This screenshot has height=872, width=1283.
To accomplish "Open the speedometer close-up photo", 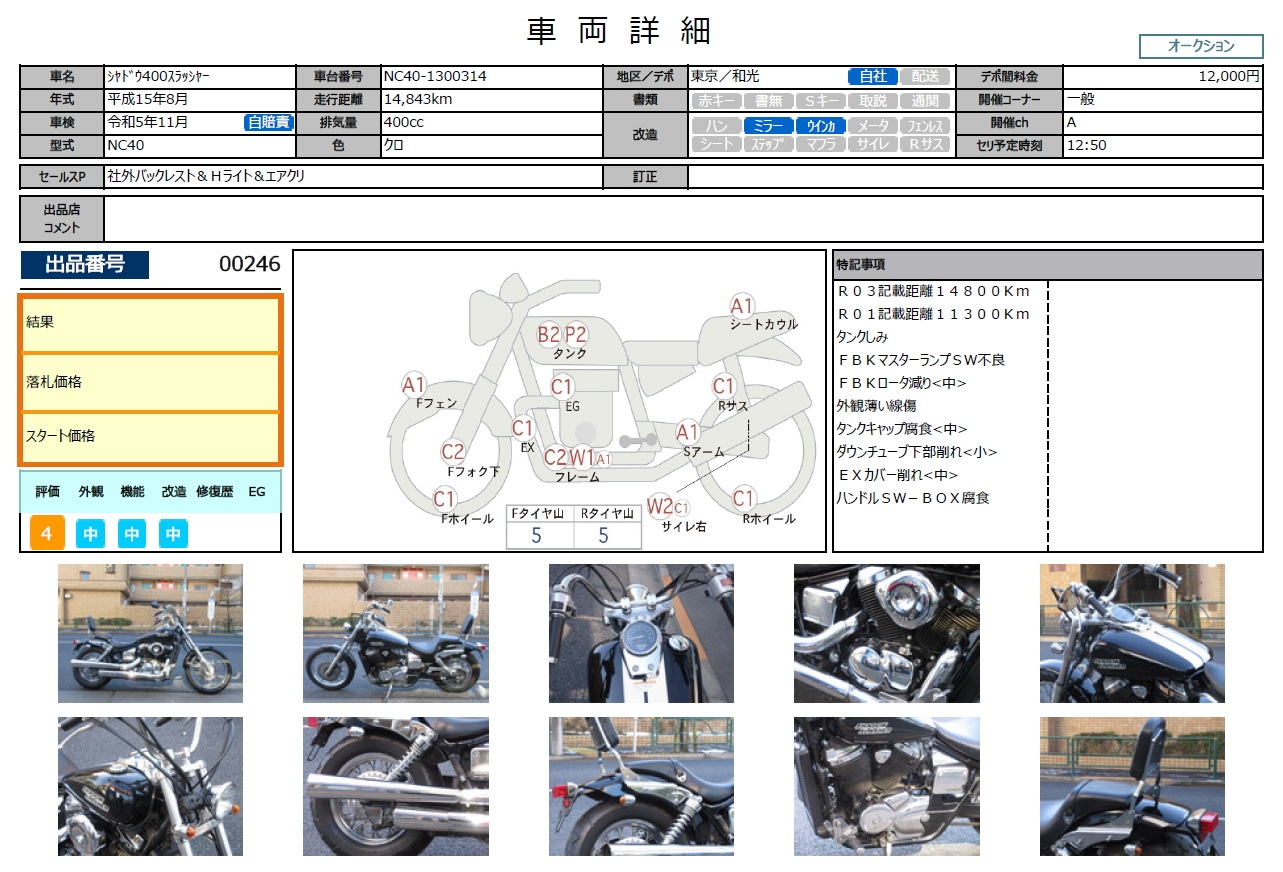I will click(x=641, y=633).
